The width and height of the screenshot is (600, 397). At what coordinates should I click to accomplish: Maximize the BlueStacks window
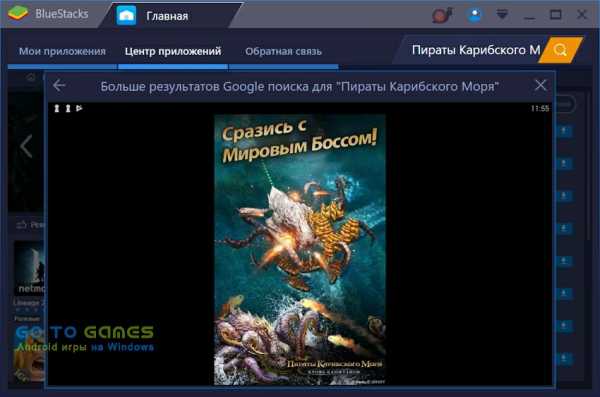pyautogui.click(x=556, y=15)
